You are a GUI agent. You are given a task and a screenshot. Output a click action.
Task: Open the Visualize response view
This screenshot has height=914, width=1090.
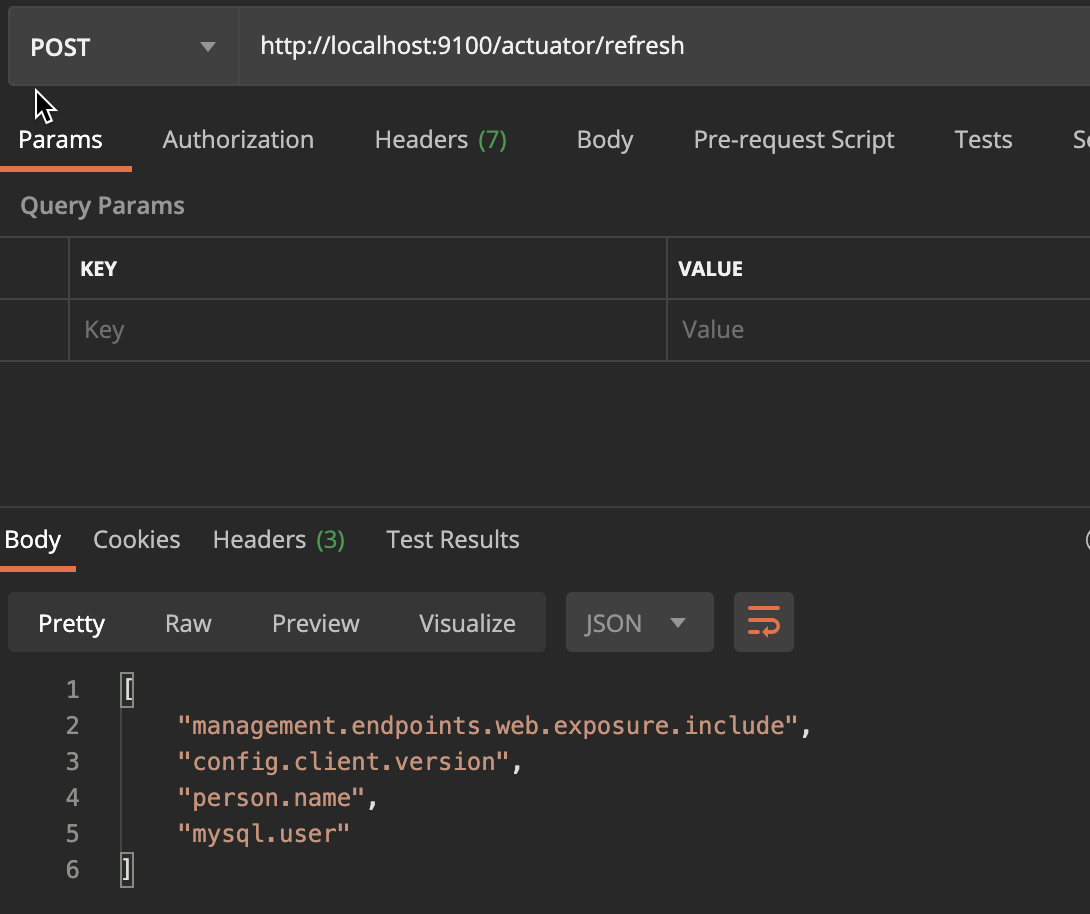(467, 623)
